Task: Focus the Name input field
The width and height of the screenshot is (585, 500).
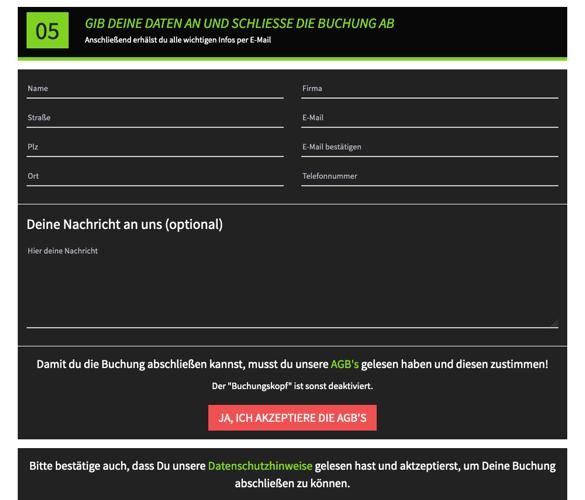Action: 155,90
